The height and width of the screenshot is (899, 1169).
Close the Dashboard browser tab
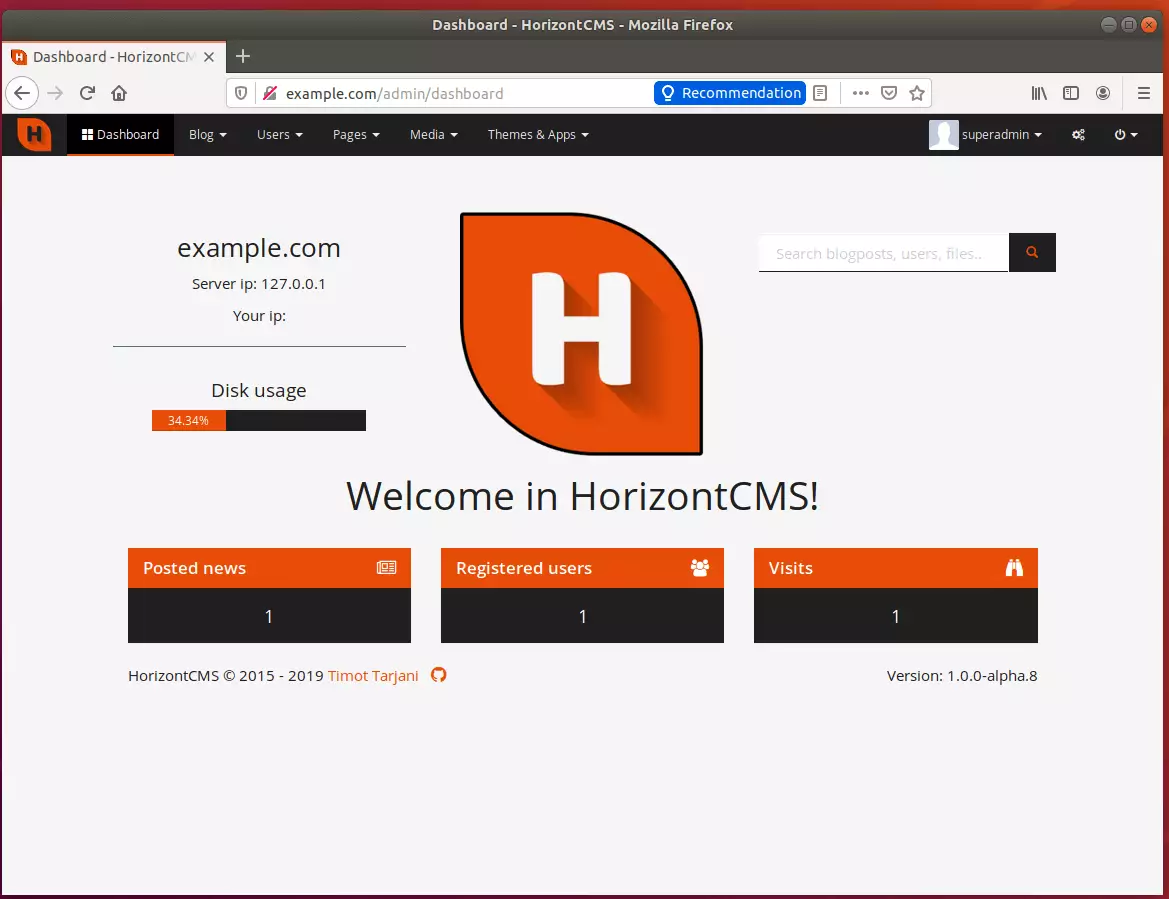(209, 57)
